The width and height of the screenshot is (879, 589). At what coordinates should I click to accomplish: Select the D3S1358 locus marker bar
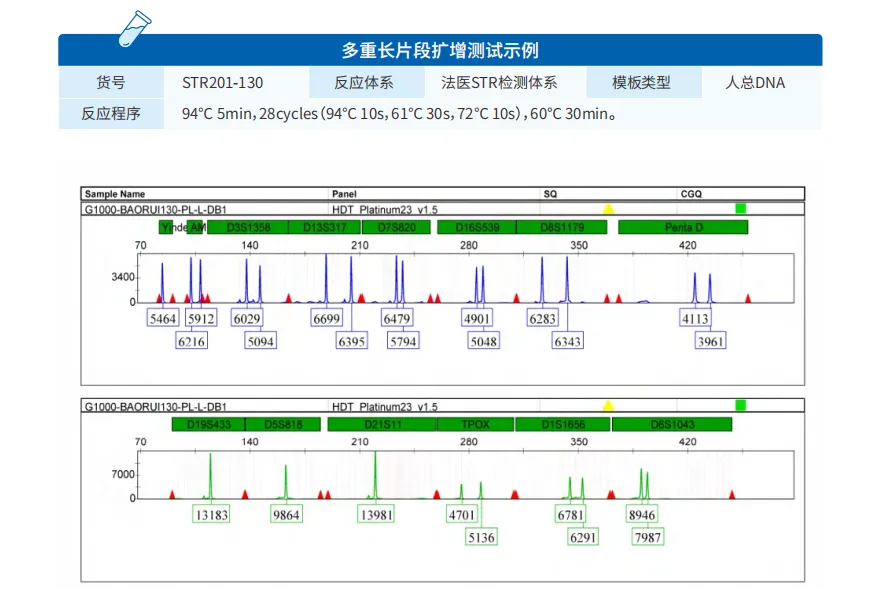248,228
